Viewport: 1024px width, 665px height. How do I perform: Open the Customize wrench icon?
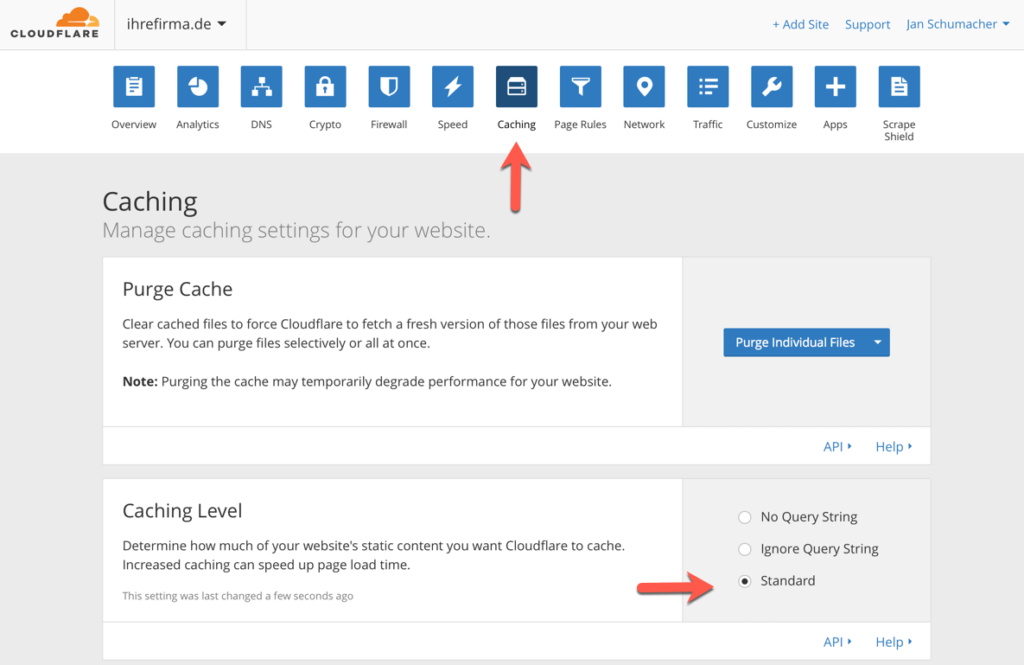click(x=771, y=87)
